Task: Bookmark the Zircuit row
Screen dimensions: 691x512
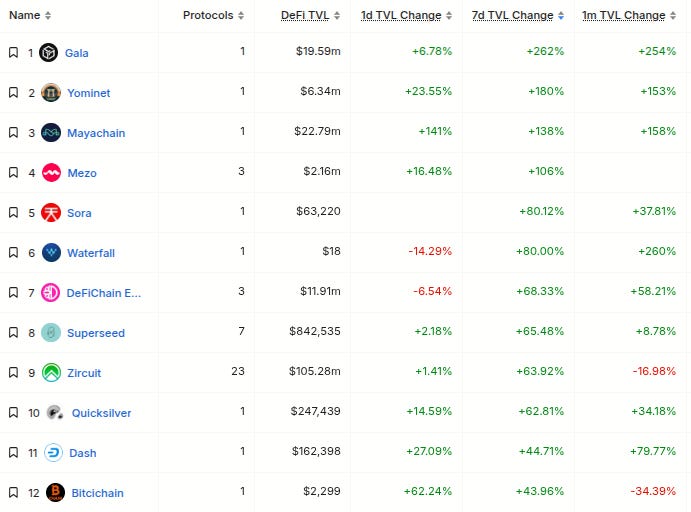Action: pos(13,373)
